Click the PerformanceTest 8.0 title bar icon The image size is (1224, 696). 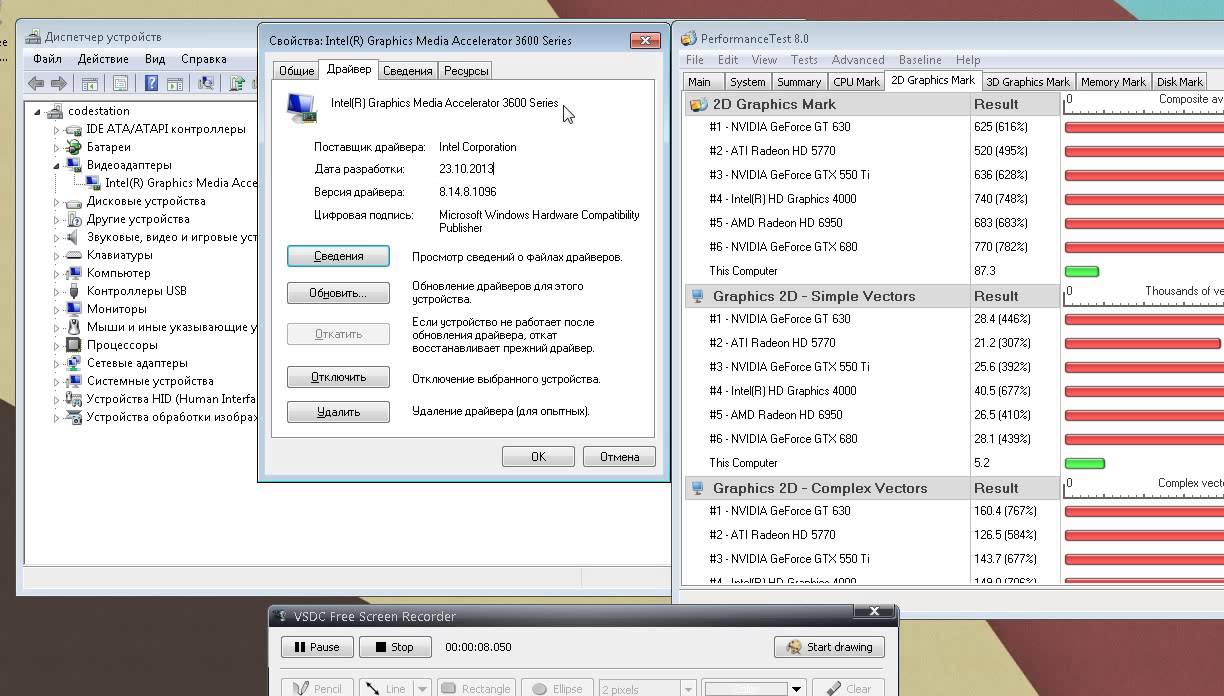688,39
